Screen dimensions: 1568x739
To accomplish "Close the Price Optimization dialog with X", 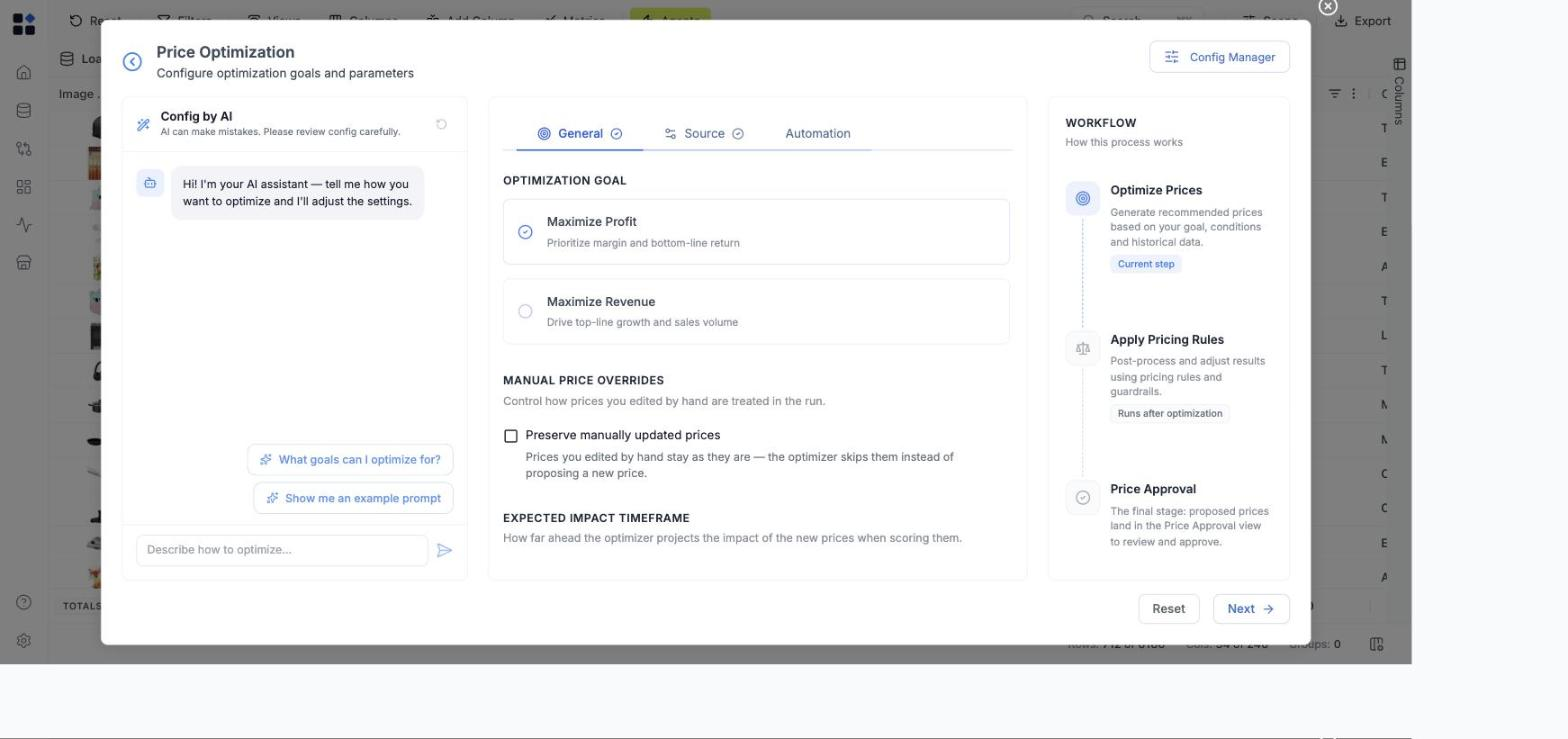I will coord(1328,7).
